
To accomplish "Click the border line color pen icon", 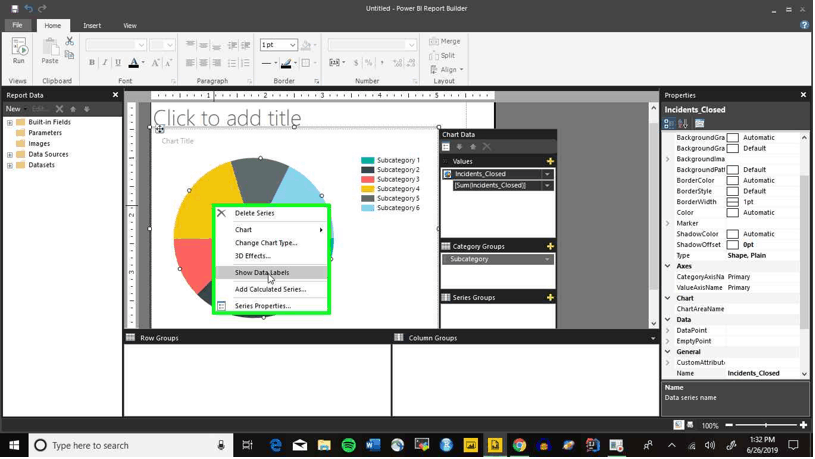I will (x=286, y=63).
